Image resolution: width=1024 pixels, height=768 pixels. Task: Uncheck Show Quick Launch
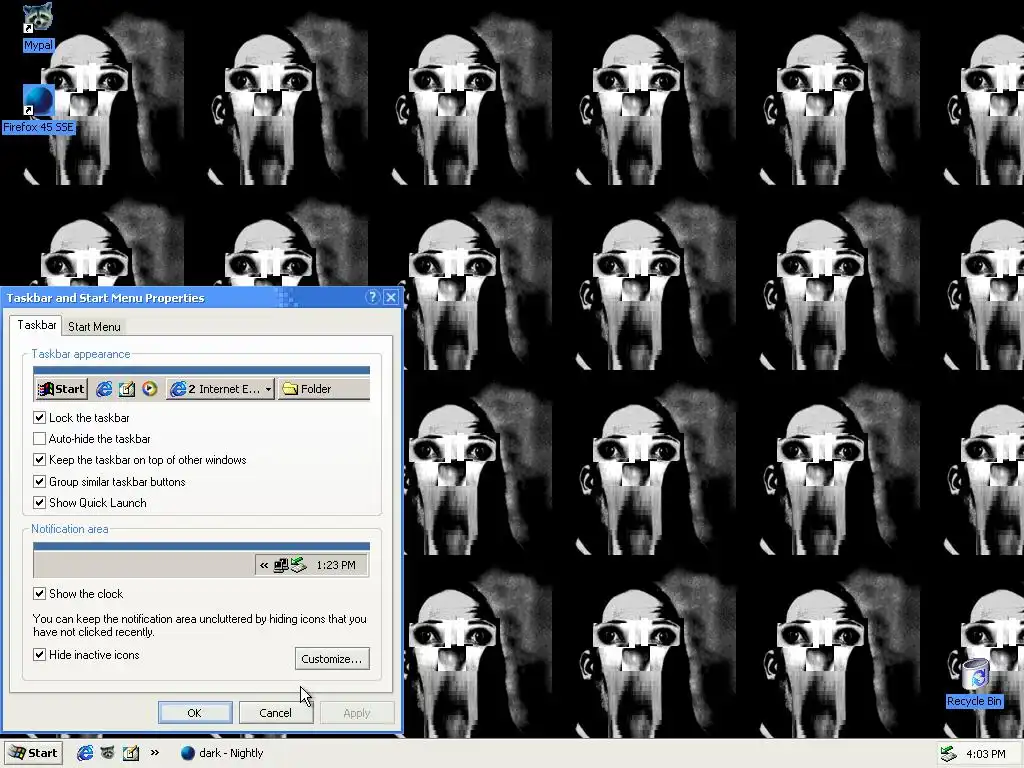coord(39,503)
